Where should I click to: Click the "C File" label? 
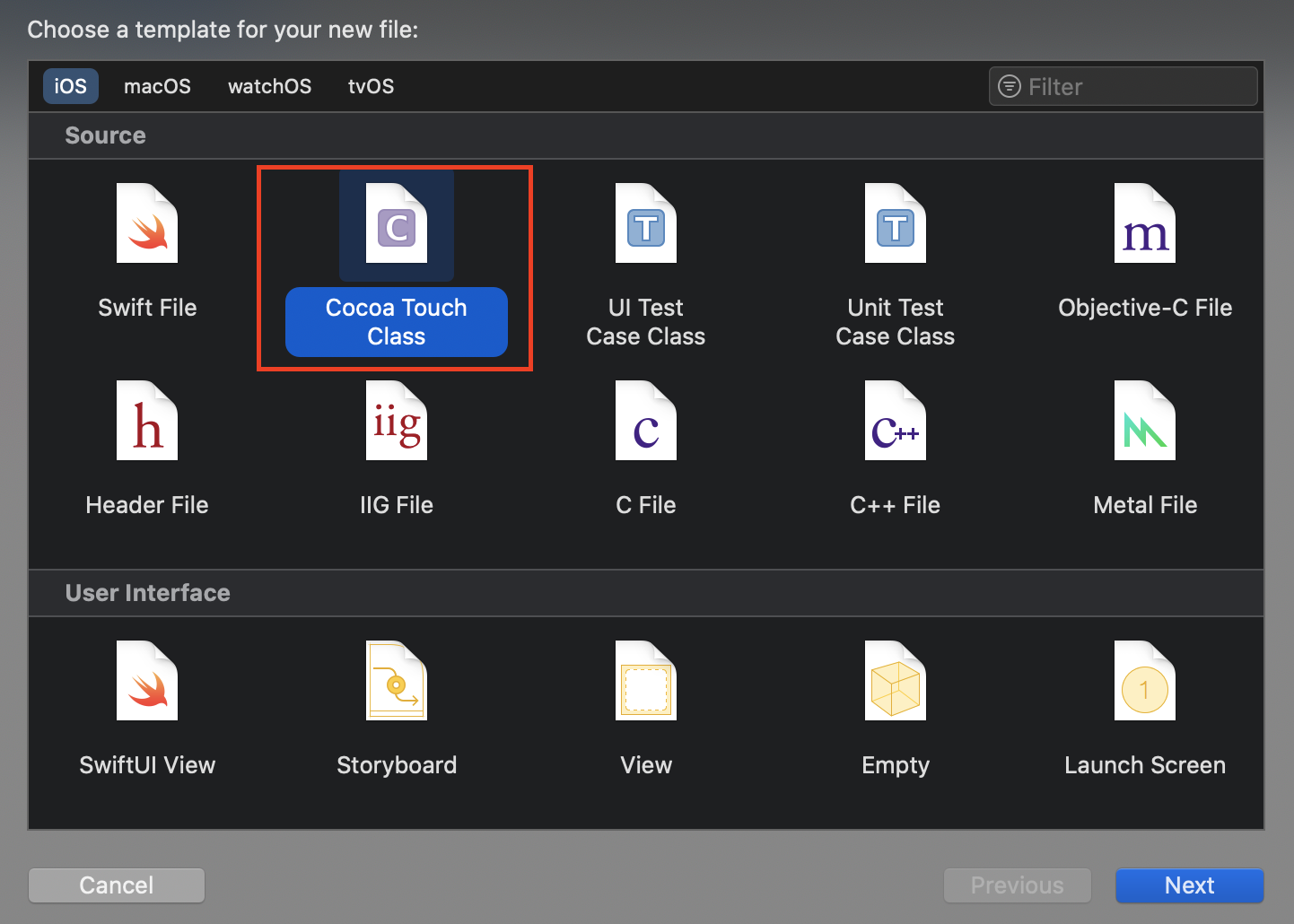coord(646,505)
